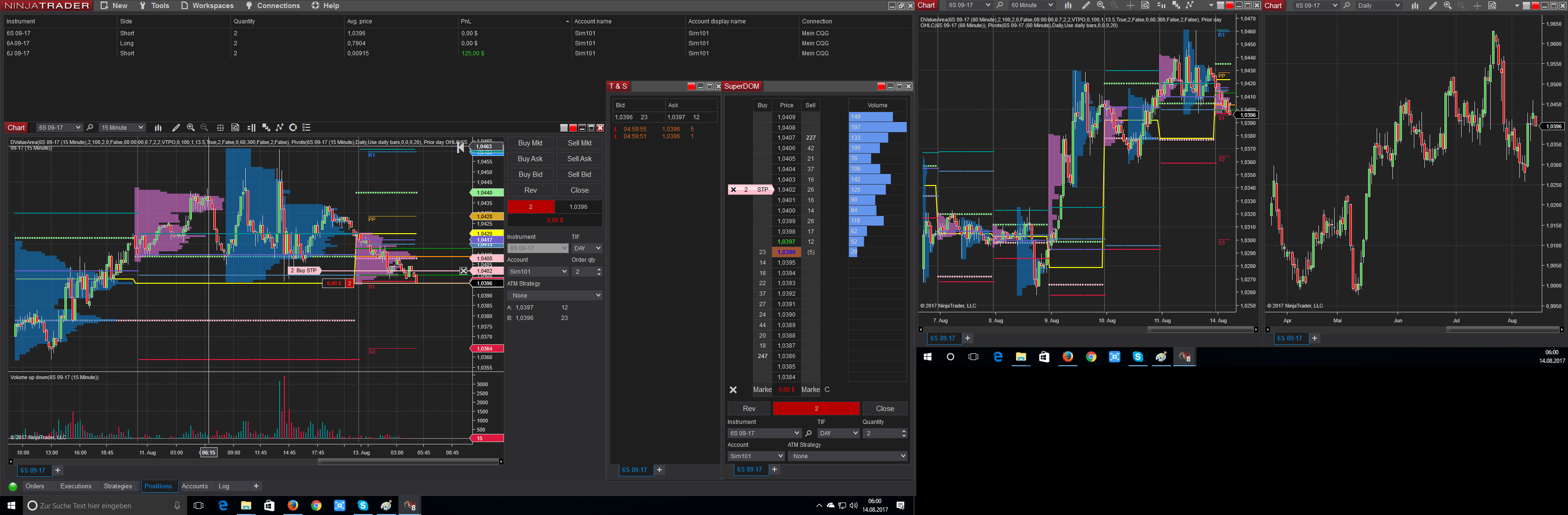Reload data with 15 Minute chart refresh icon

pyautogui.click(x=293, y=128)
